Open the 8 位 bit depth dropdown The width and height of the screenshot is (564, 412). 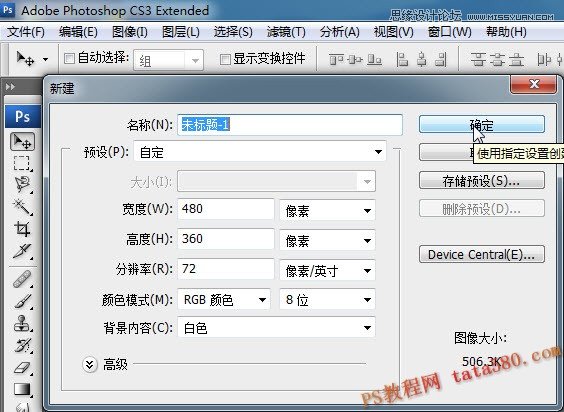coord(327,299)
